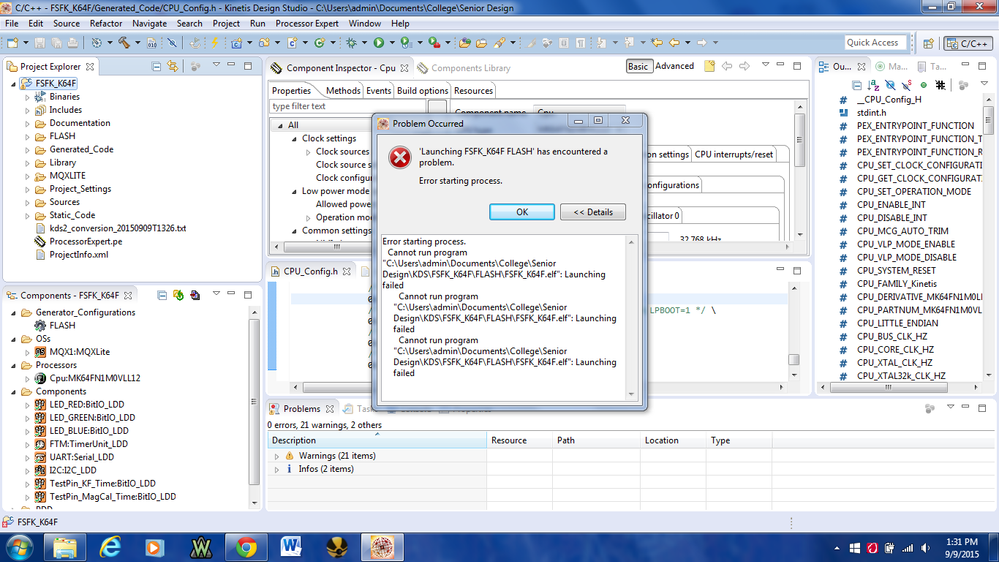
Task: Open Google Chrome from the taskbar
Action: 246,547
